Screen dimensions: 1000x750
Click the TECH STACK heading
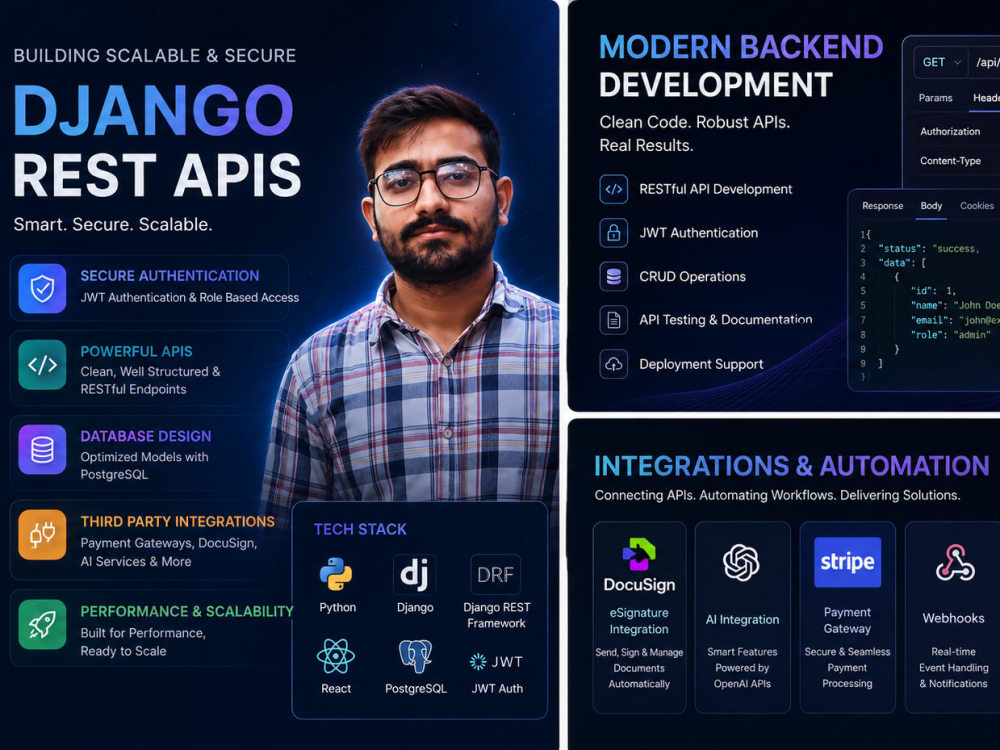pos(360,529)
